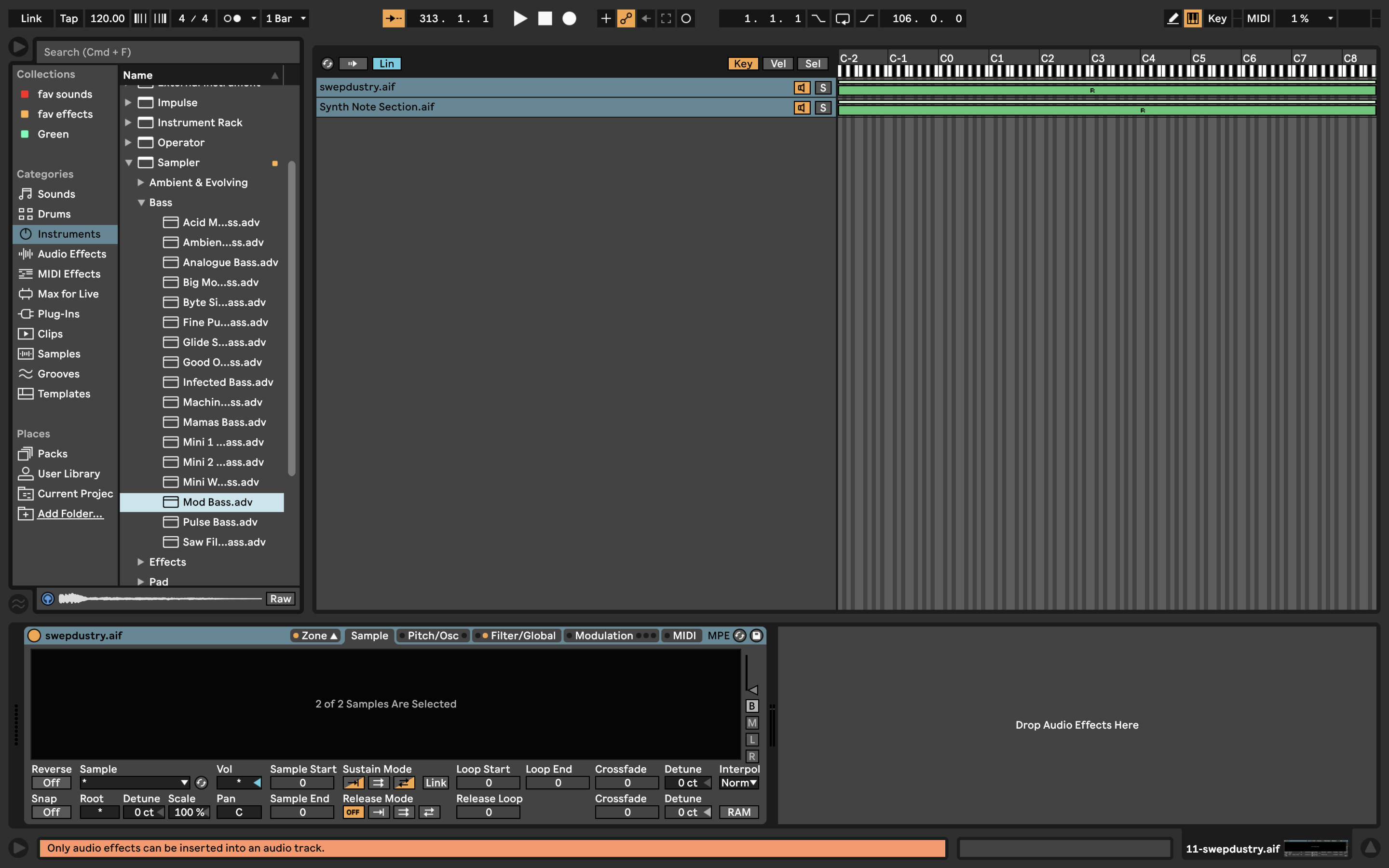Collapse the Bass folder
The width and height of the screenshot is (1389, 868).
(141, 203)
